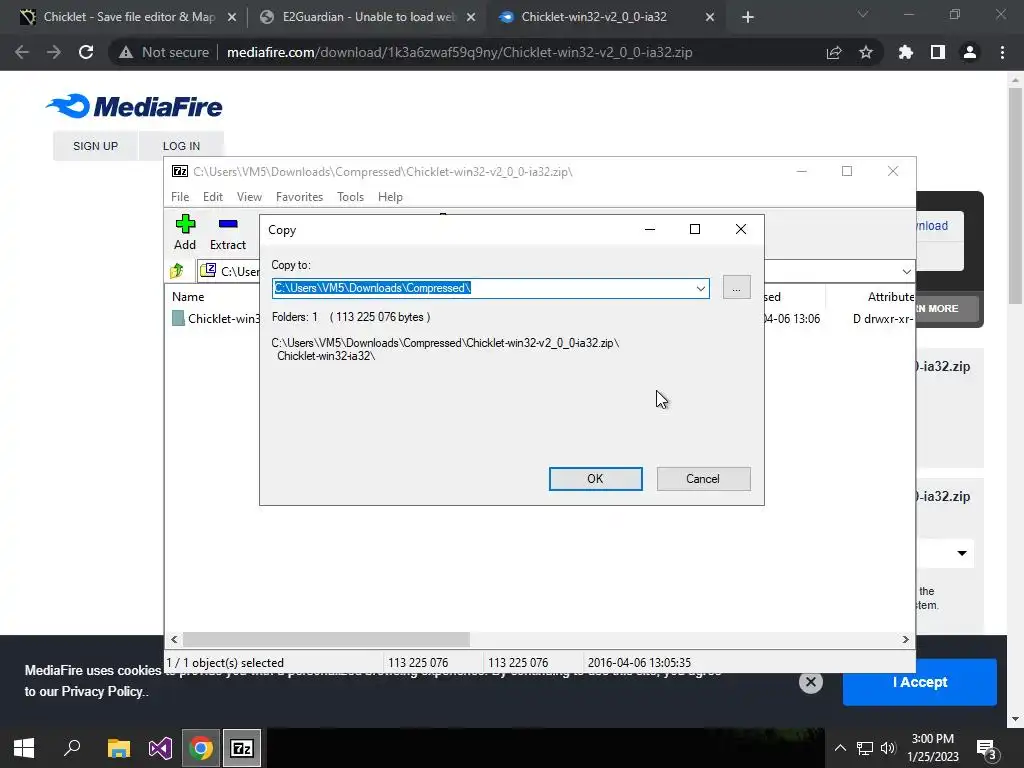
Task: Click the Not secure warning icon
Action: (126, 52)
